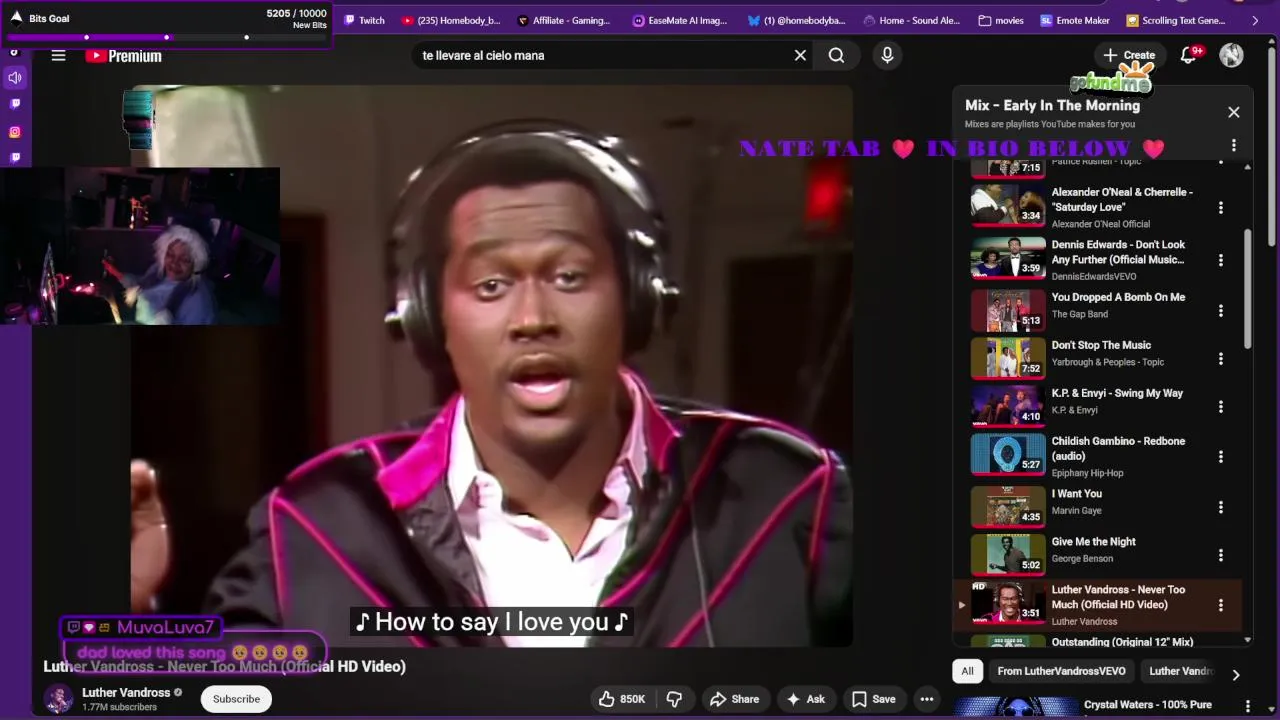Close the Mix playlist panel

1233,112
